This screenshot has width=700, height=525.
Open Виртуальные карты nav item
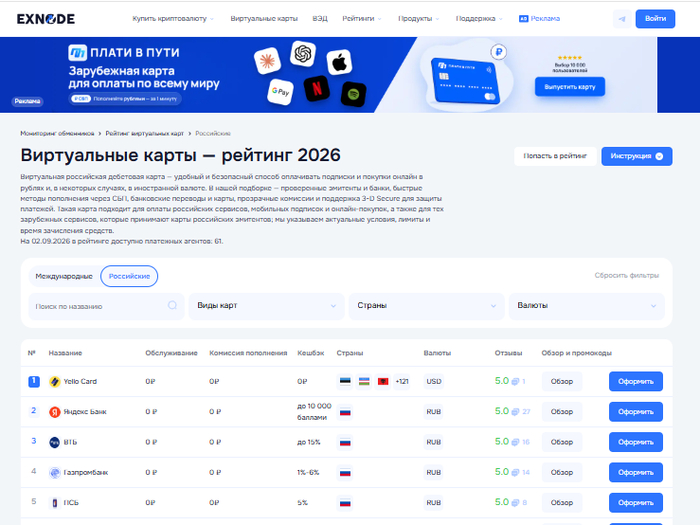(264, 19)
